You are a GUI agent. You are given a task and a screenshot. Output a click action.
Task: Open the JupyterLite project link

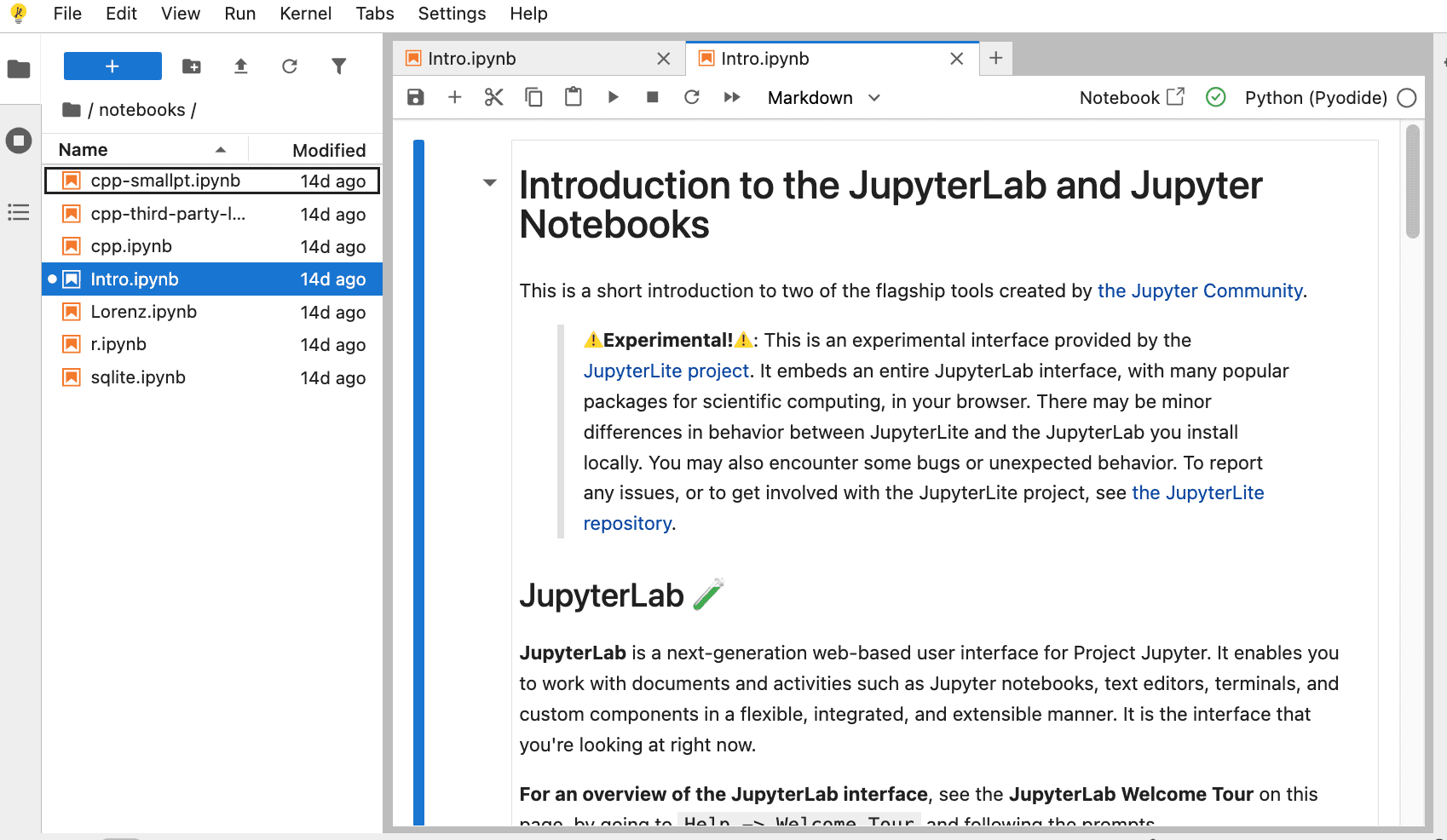[x=666, y=371]
